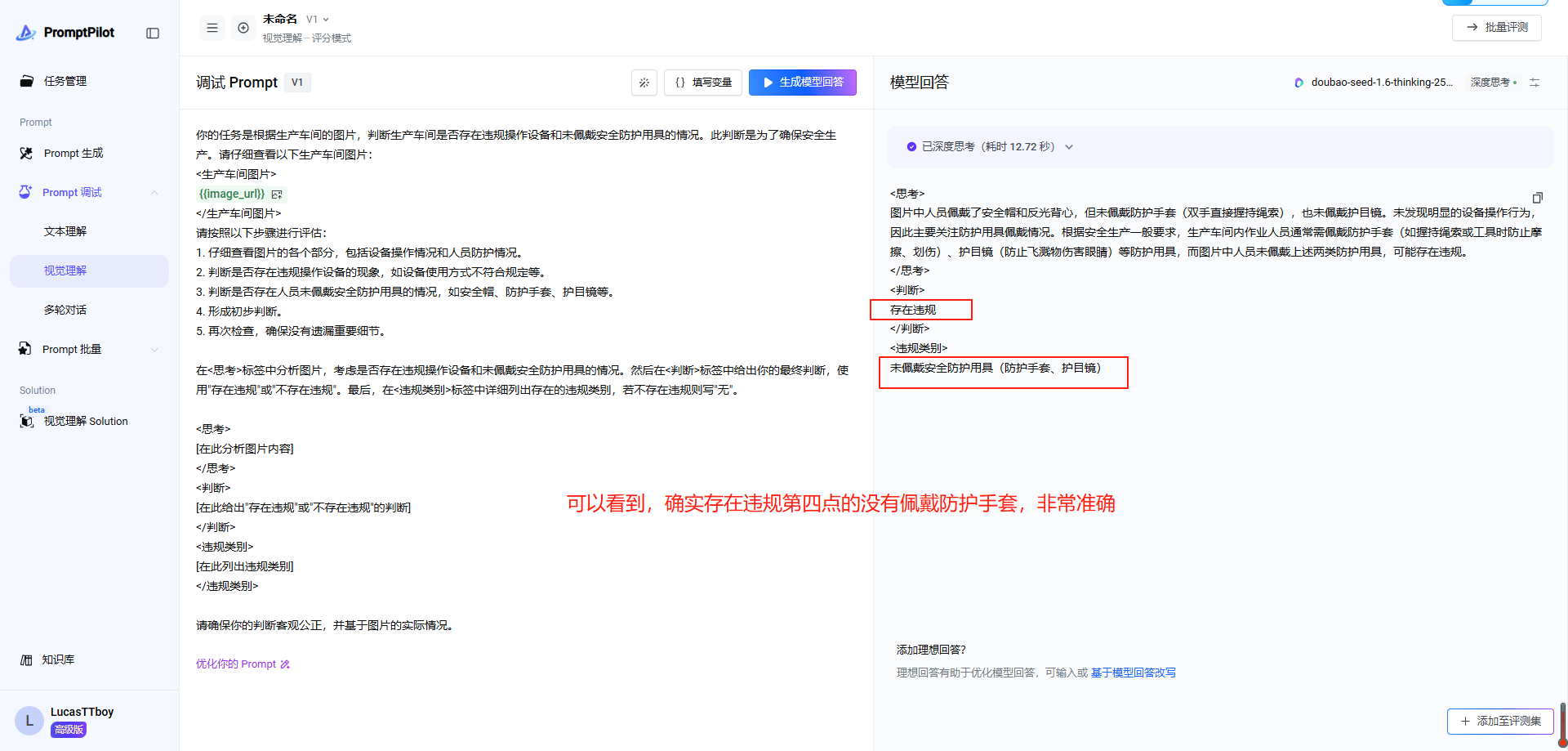Click the 调试 Prompt heading

click(237, 83)
